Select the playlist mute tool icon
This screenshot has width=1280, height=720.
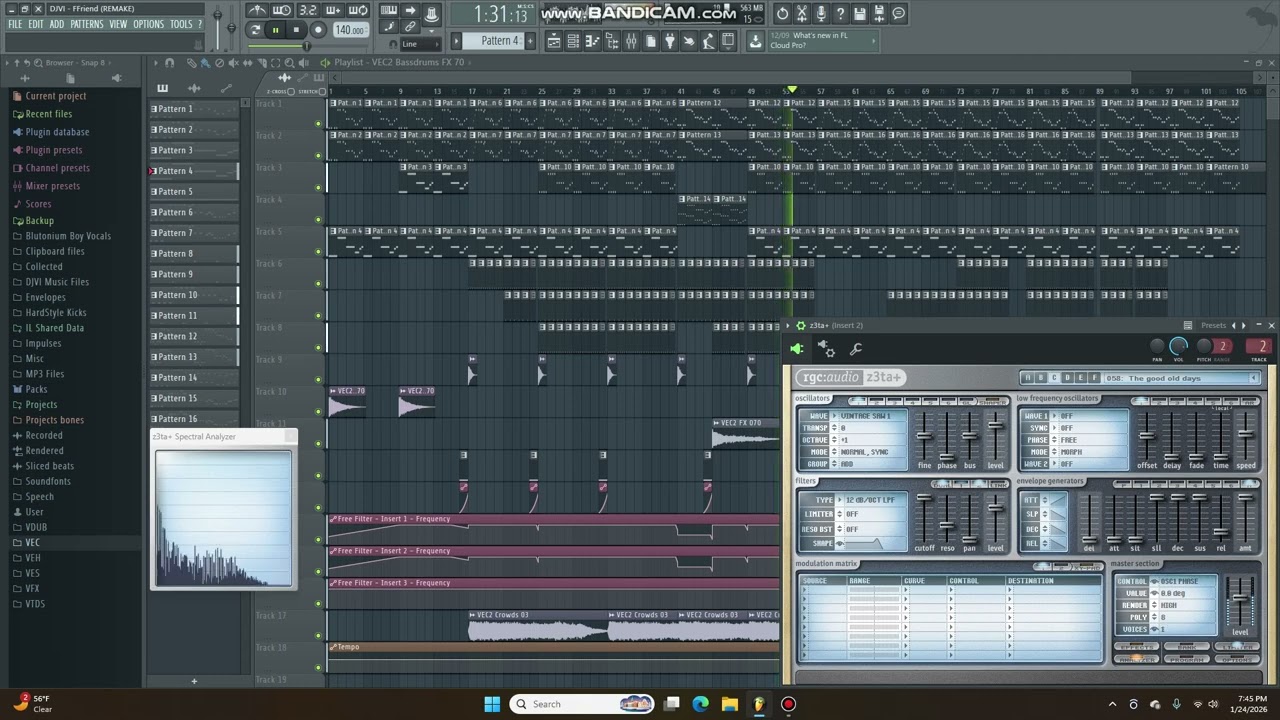[x=234, y=63]
